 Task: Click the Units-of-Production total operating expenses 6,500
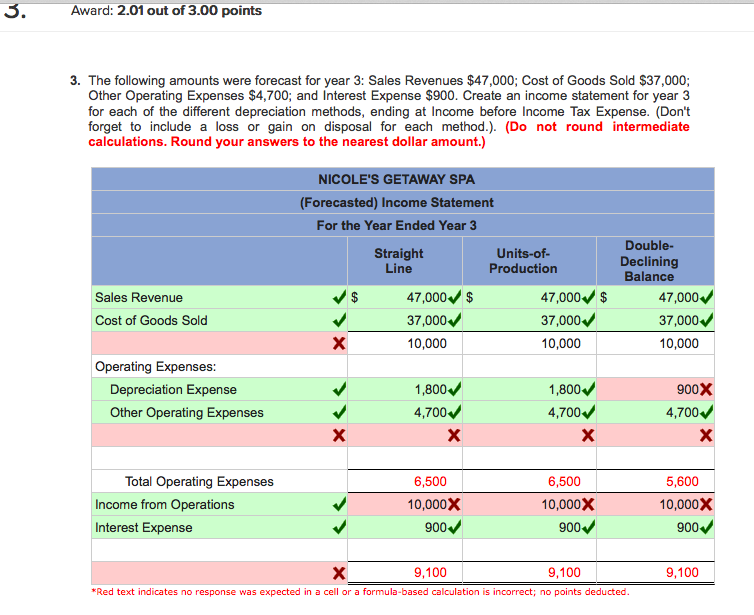[564, 481]
